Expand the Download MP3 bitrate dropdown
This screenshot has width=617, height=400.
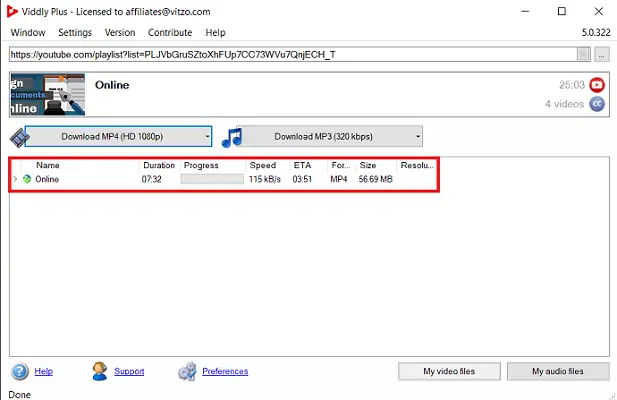417,136
